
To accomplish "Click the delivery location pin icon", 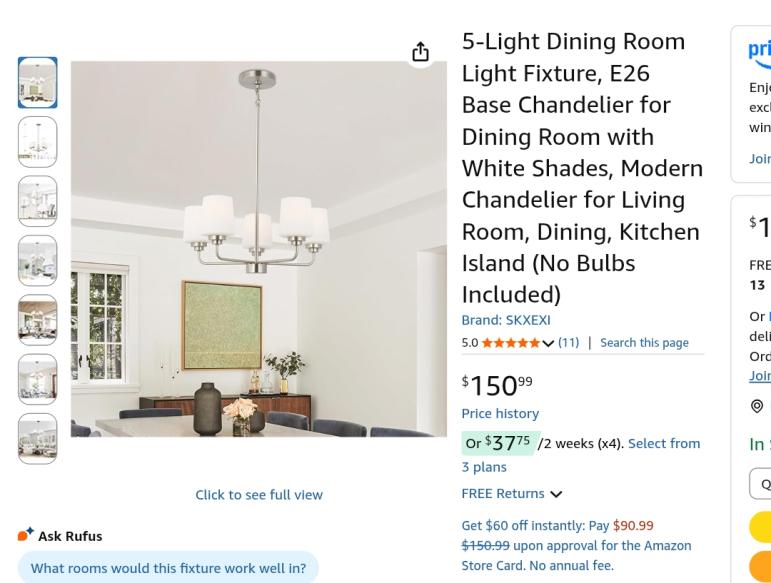I will [x=757, y=406].
